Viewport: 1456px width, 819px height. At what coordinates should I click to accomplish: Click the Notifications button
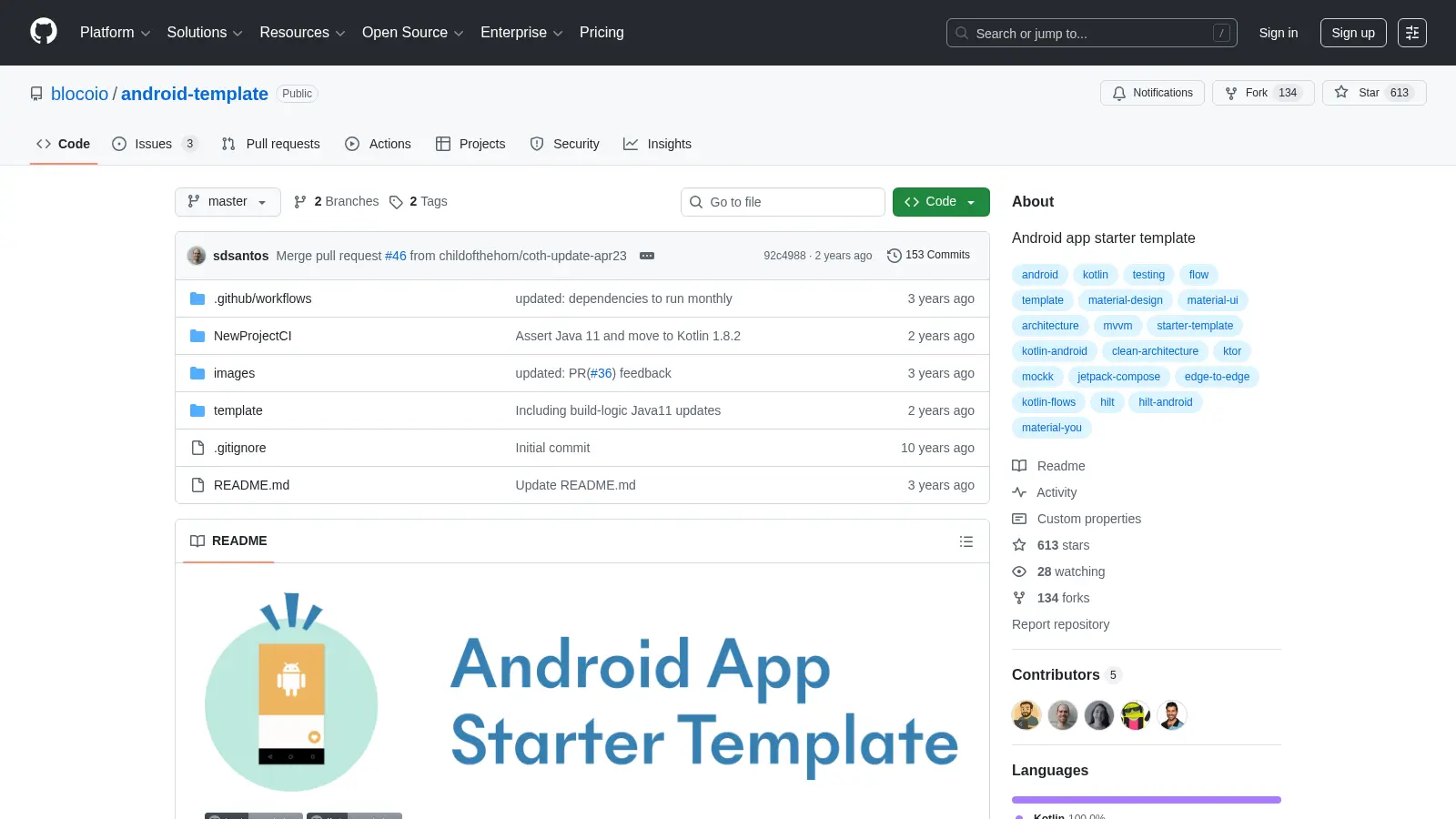[x=1152, y=93]
